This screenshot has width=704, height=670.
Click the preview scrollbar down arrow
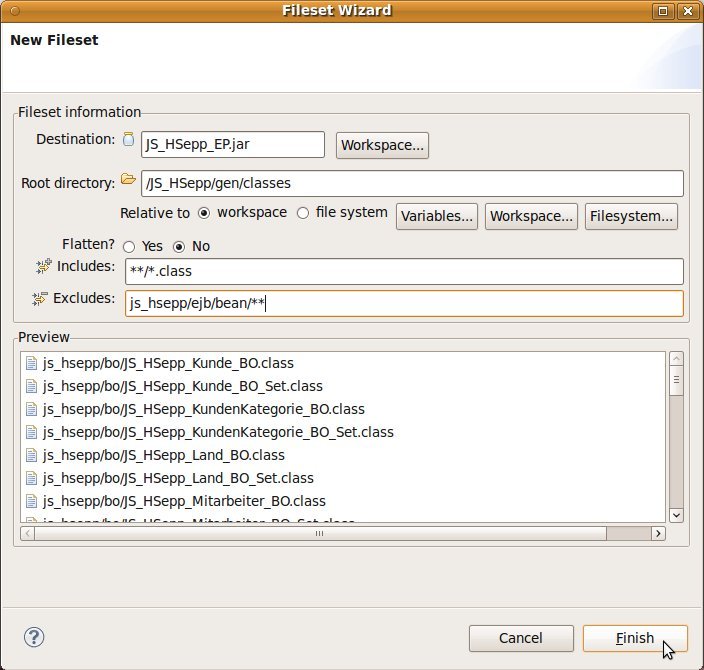(676, 514)
